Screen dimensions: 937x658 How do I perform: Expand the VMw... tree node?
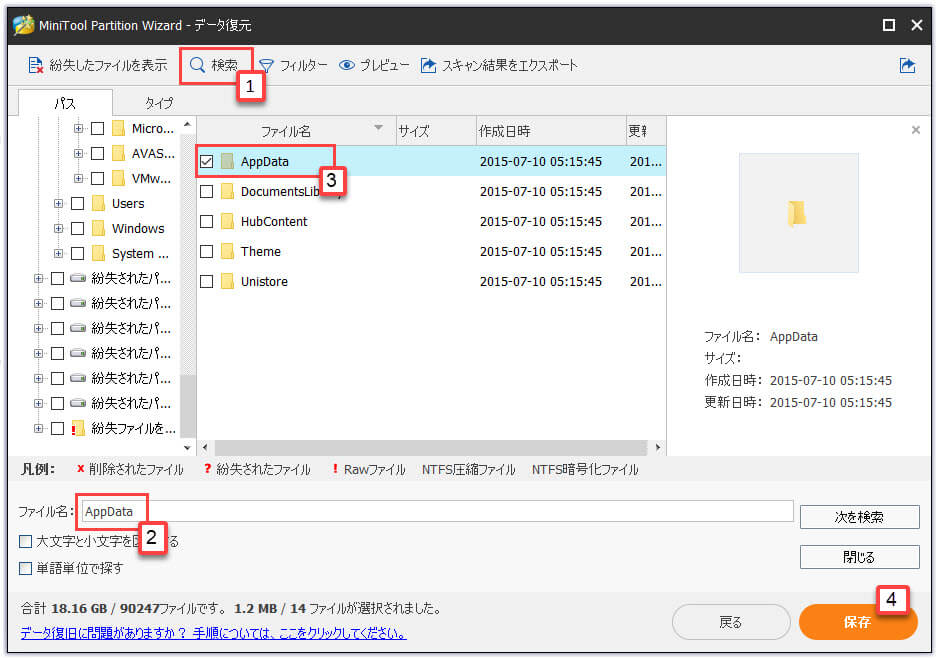(78, 178)
